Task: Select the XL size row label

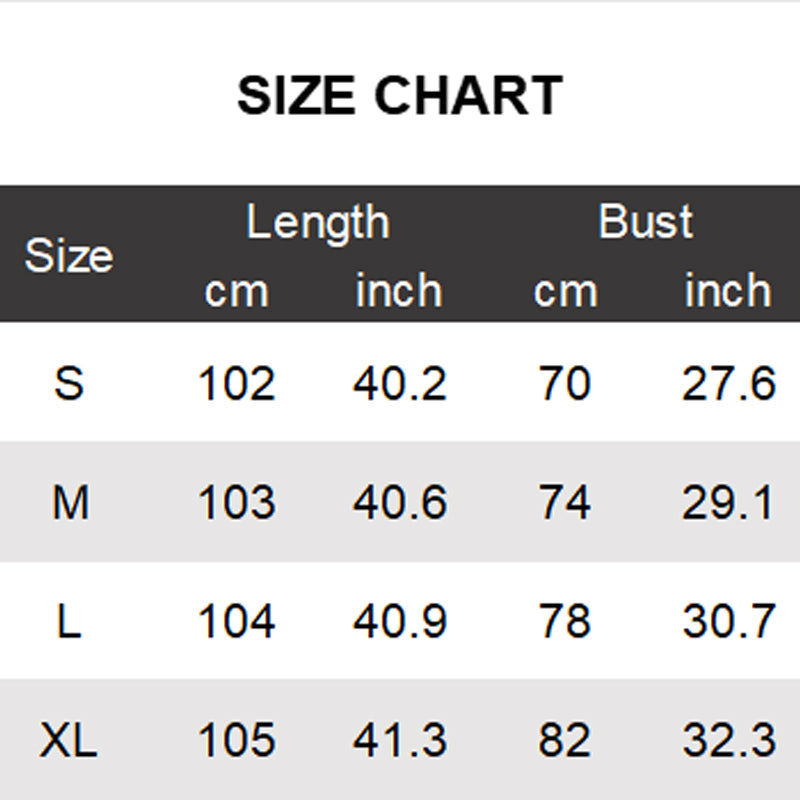Action: [x=69, y=741]
